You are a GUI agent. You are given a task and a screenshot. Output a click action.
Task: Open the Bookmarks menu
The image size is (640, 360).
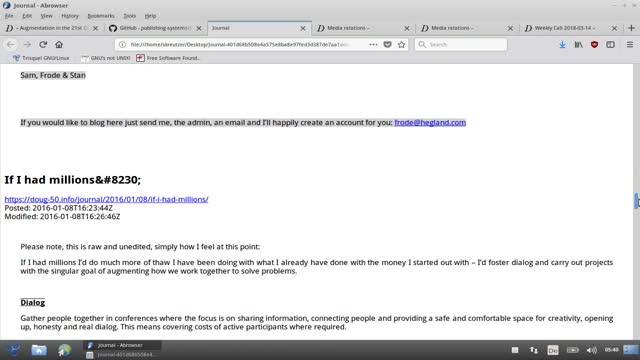[101, 16]
